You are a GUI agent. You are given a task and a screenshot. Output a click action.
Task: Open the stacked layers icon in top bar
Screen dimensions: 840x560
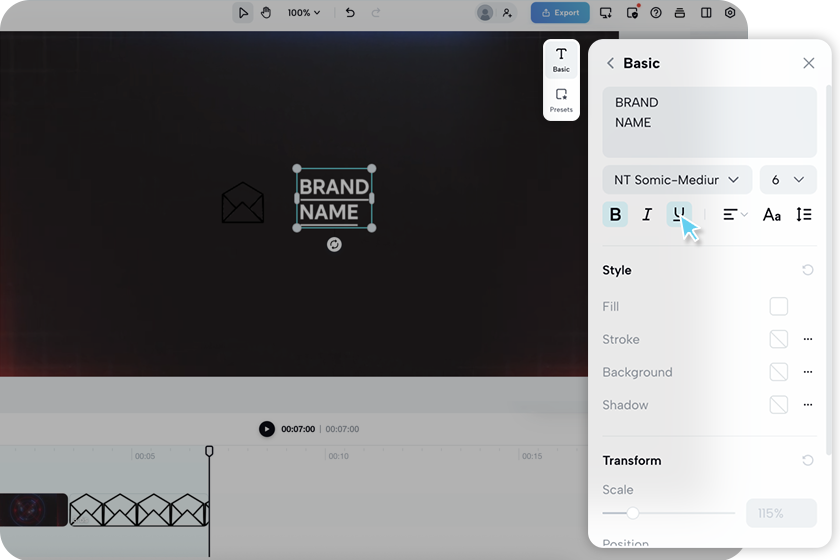tap(680, 12)
